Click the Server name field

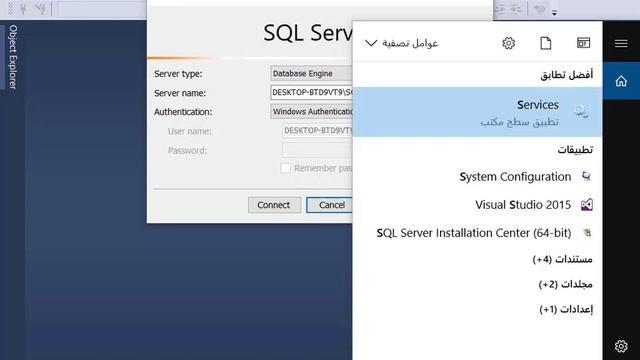311,93
